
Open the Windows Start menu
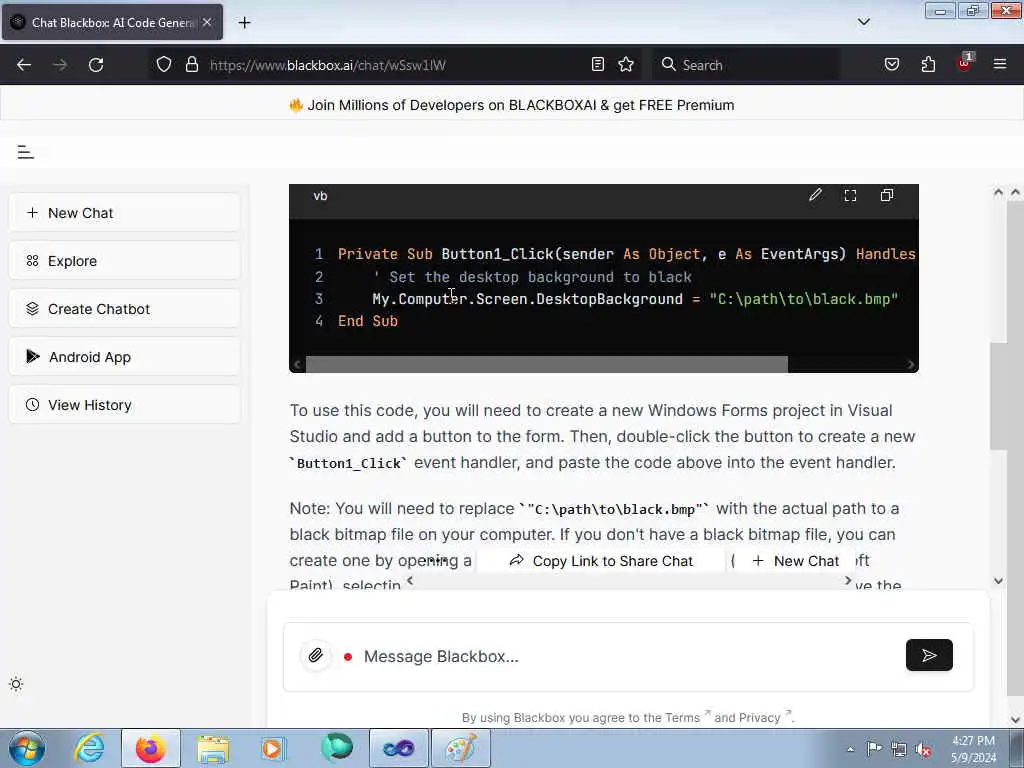[27, 748]
